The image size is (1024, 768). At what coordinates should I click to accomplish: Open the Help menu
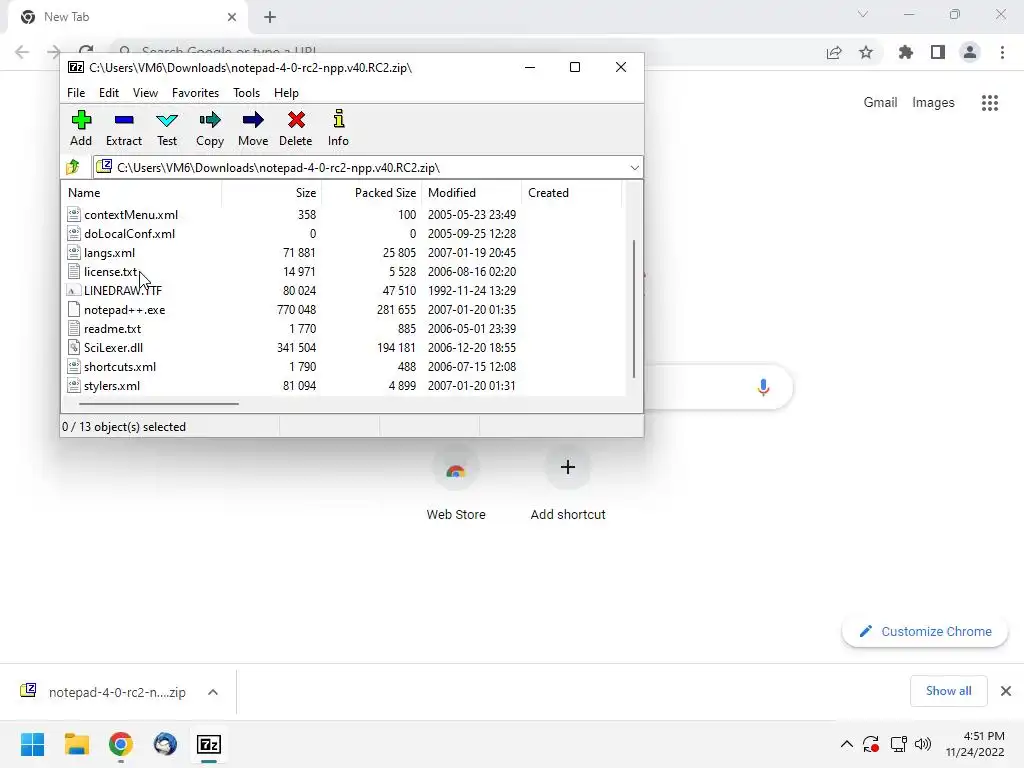286,93
